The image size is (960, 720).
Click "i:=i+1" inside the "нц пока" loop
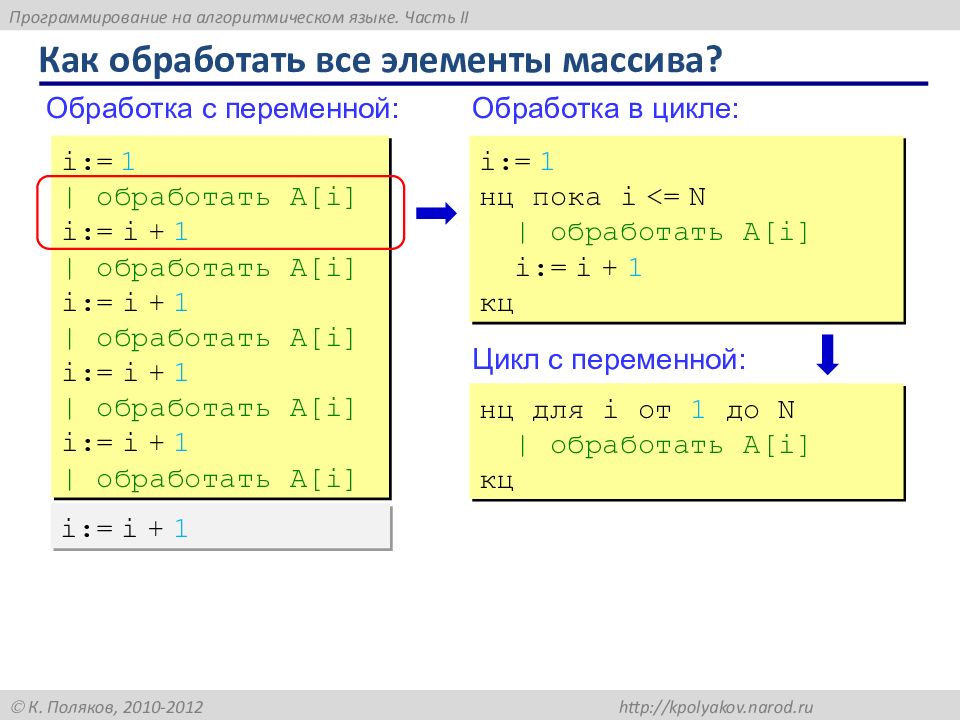tap(579, 268)
